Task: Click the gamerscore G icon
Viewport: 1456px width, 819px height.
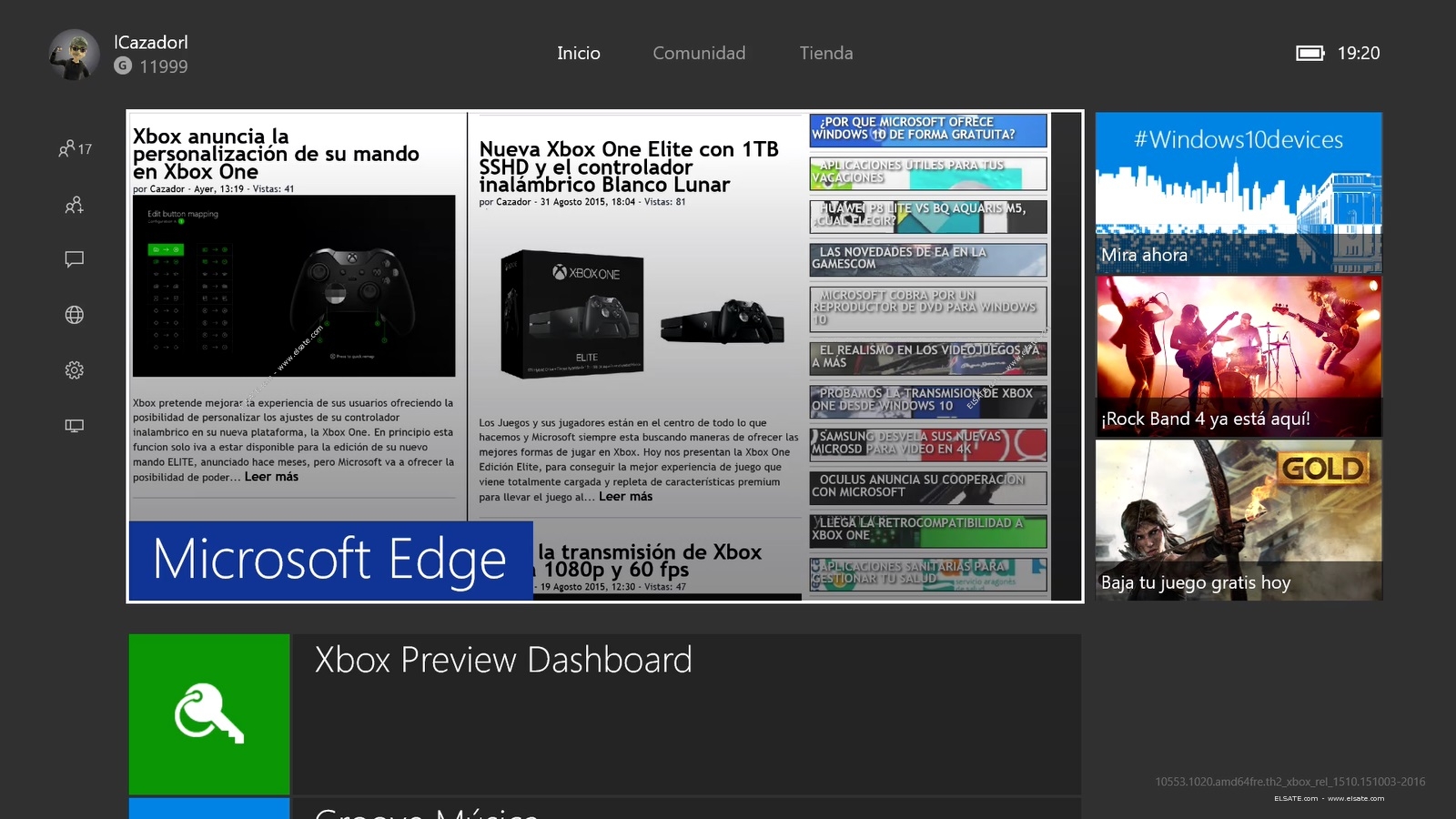Action: coord(123,66)
